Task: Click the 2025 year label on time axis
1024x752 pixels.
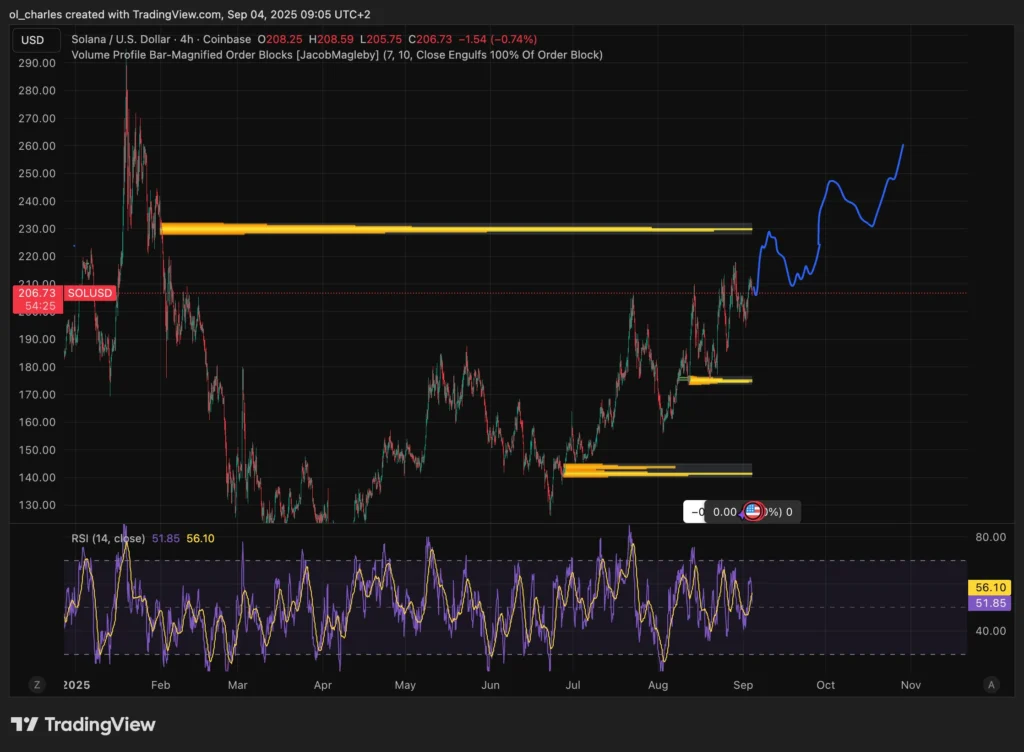Action: point(75,686)
